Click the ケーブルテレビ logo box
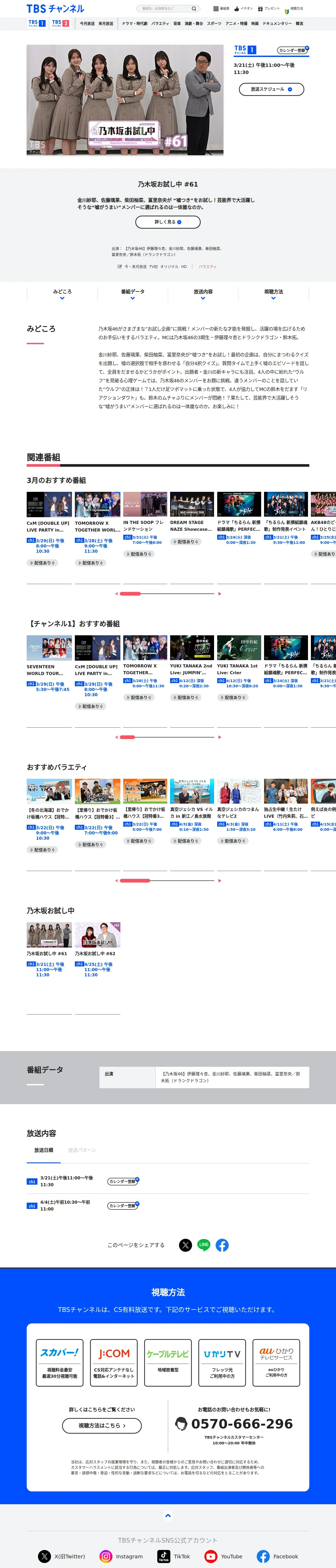 (168, 1362)
